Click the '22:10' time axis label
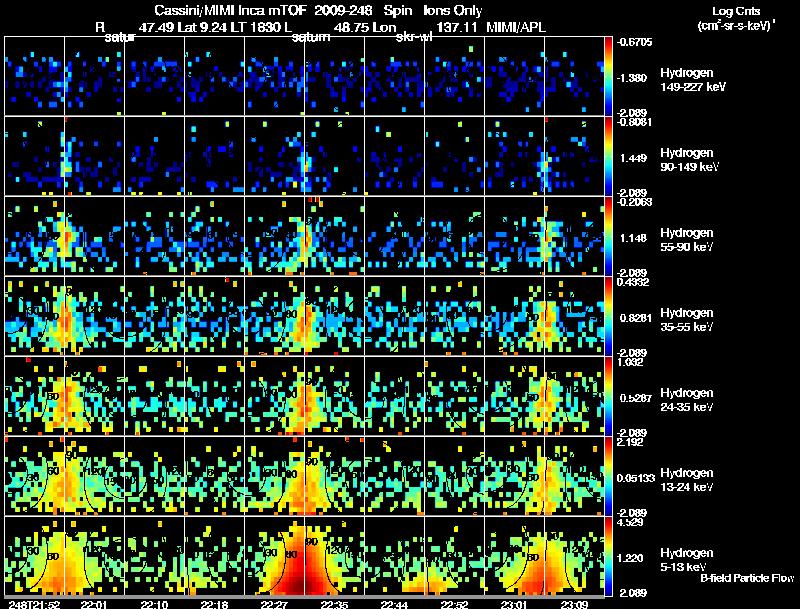The image size is (800, 609). click(154, 605)
